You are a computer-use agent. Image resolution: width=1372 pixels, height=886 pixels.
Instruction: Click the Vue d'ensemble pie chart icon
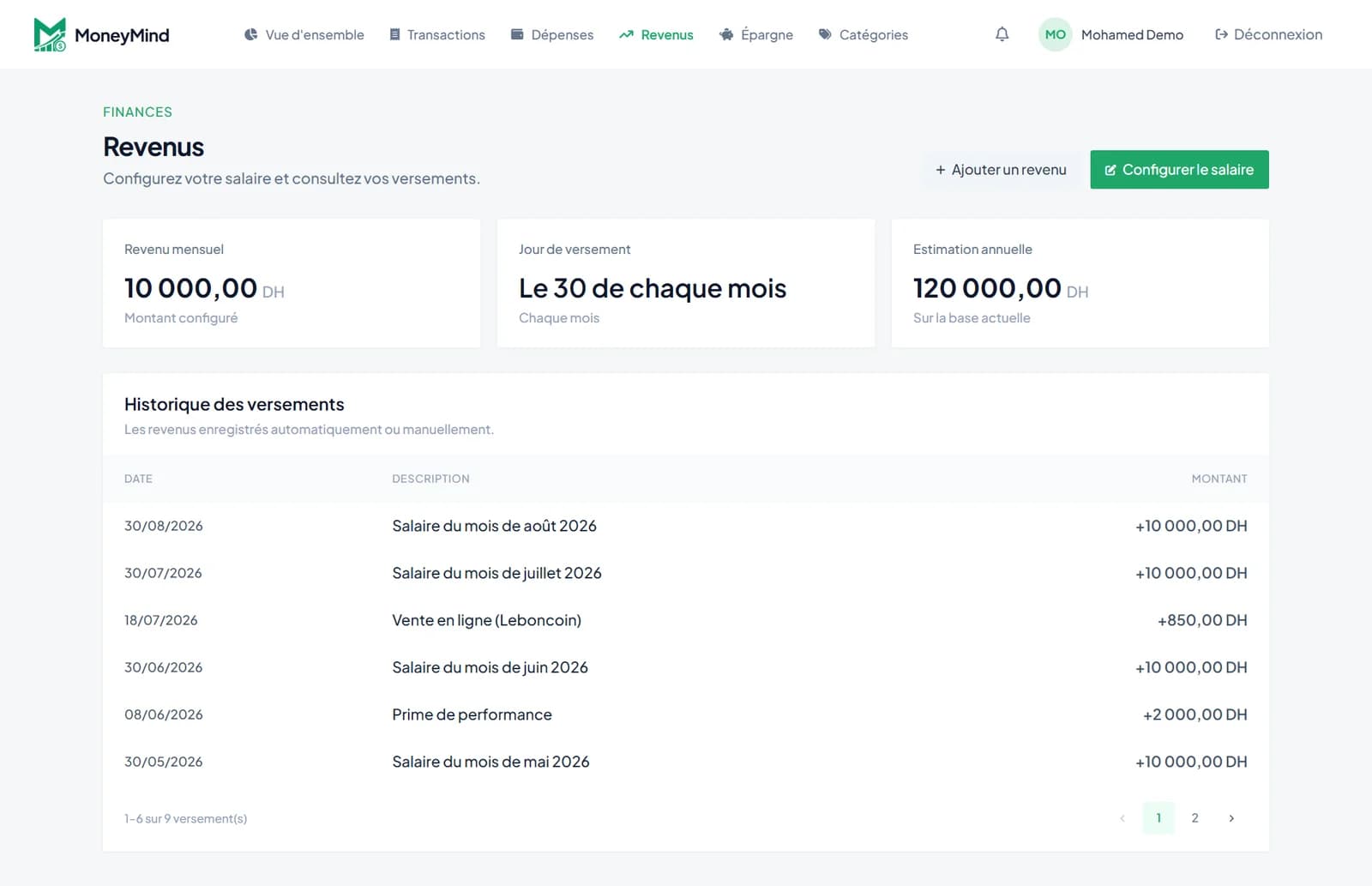[x=250, y=34]
